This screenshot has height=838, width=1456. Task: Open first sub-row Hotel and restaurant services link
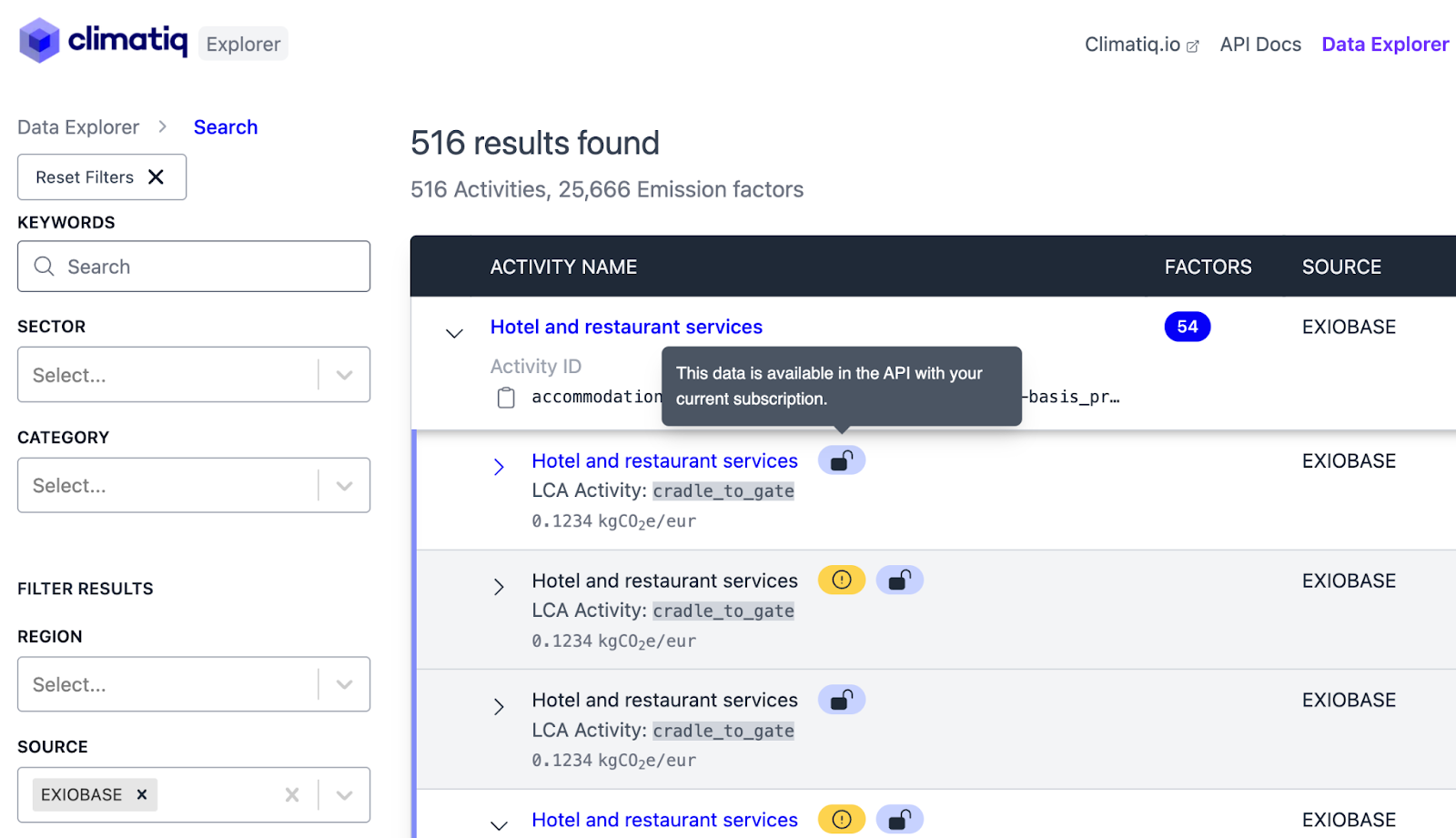[664, 460]
